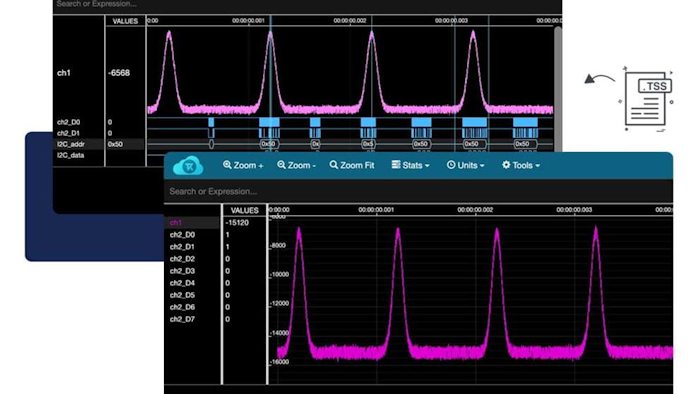Click the Zoom - button
The width and height of the screenshot is (700, 394).
[x=296, y=165]
